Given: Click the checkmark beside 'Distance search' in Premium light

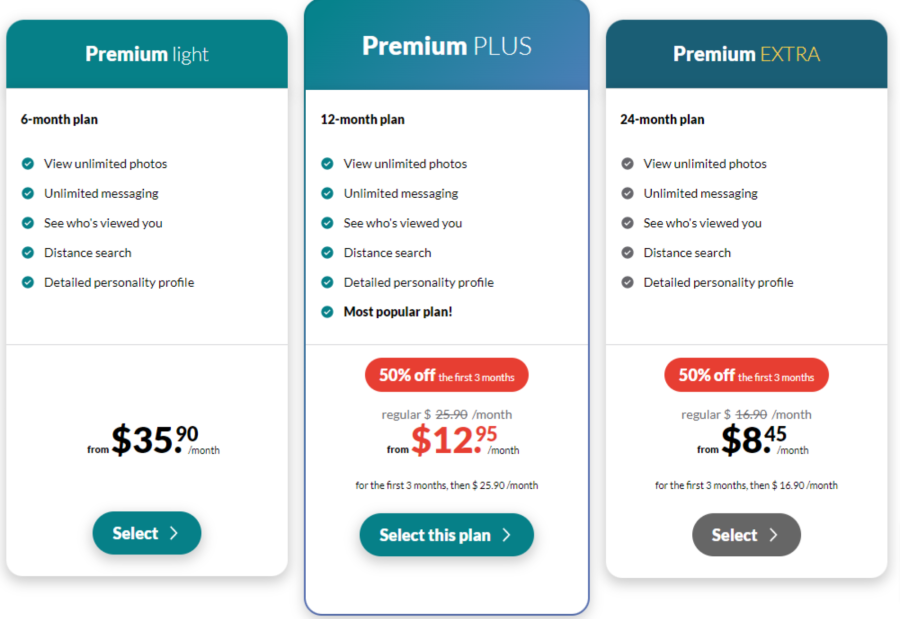Looking at the screenshot, I should click(27, 253).
